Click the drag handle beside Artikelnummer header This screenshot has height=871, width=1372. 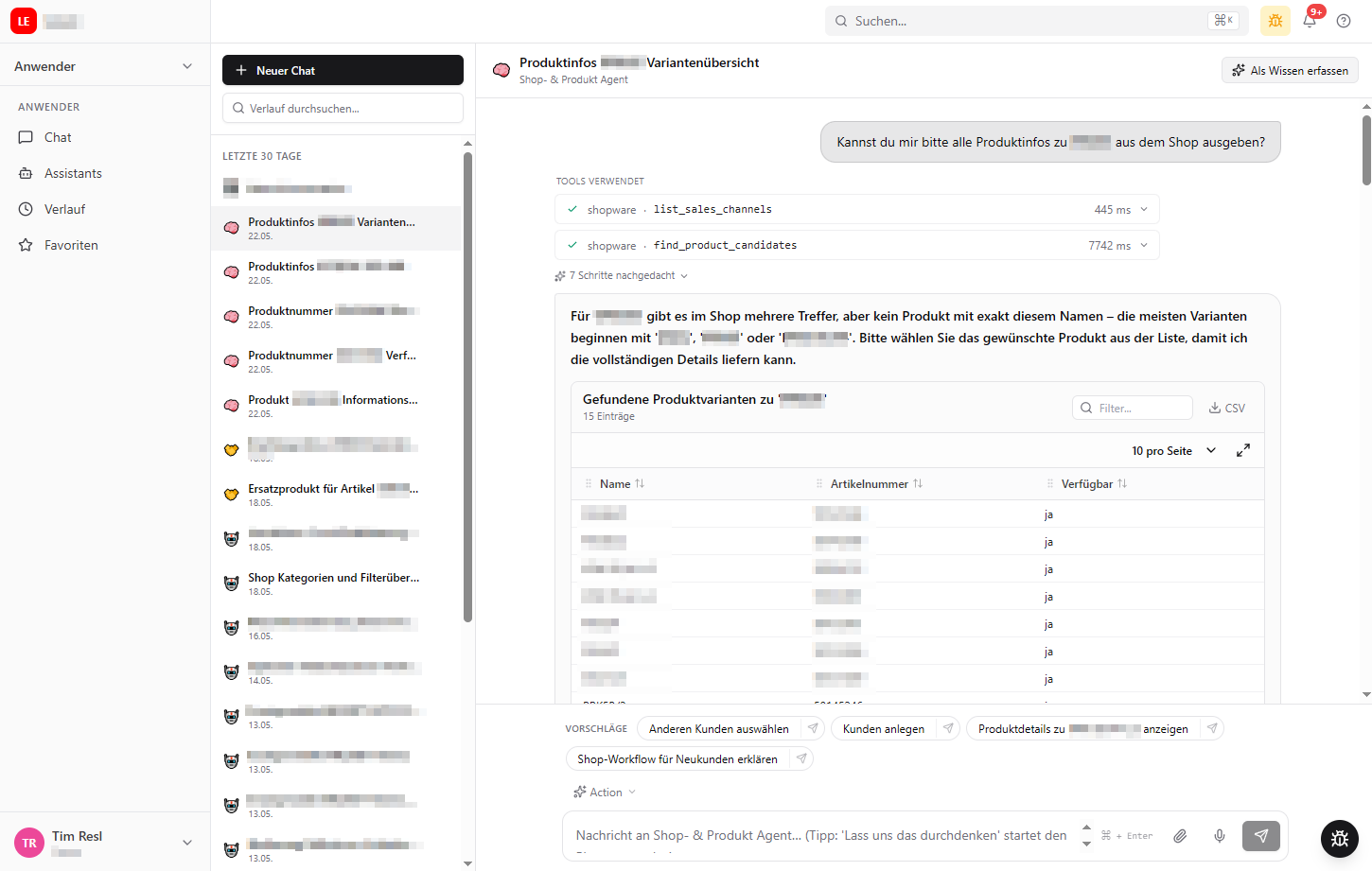point(819,483)
